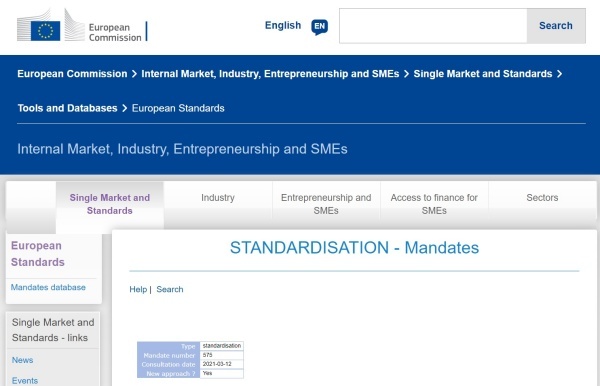Click inside the site search field
Viewport: 600px width, 386px height.
[433, 26]
